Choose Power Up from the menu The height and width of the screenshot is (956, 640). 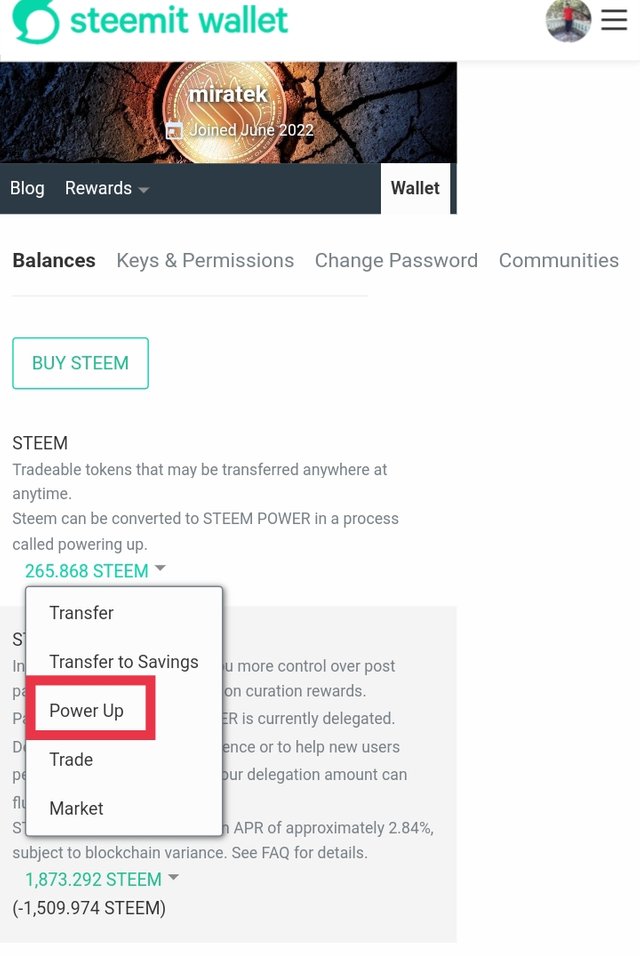pyautogui.click(x=87, y=711)
